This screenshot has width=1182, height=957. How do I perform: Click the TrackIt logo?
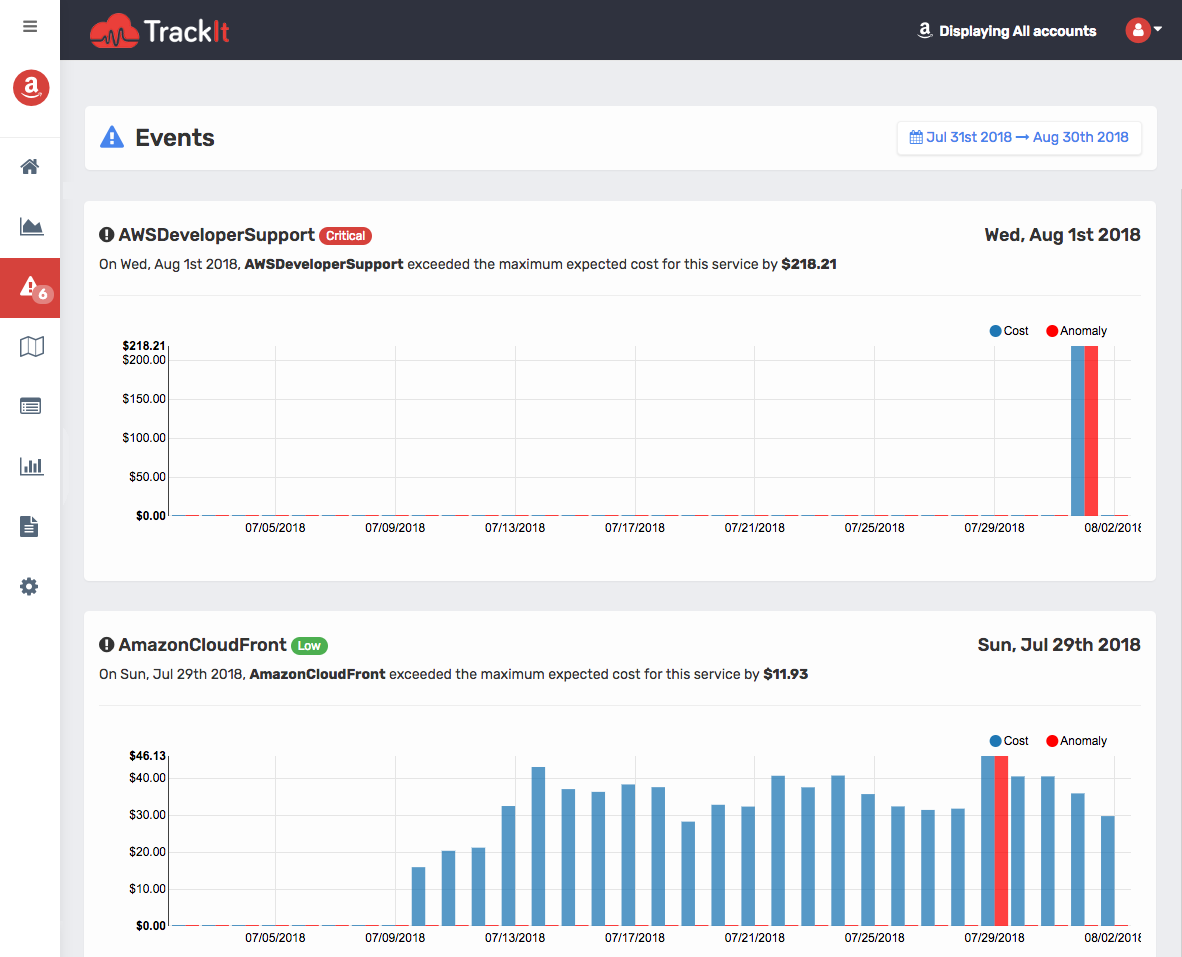click(160, 31)
